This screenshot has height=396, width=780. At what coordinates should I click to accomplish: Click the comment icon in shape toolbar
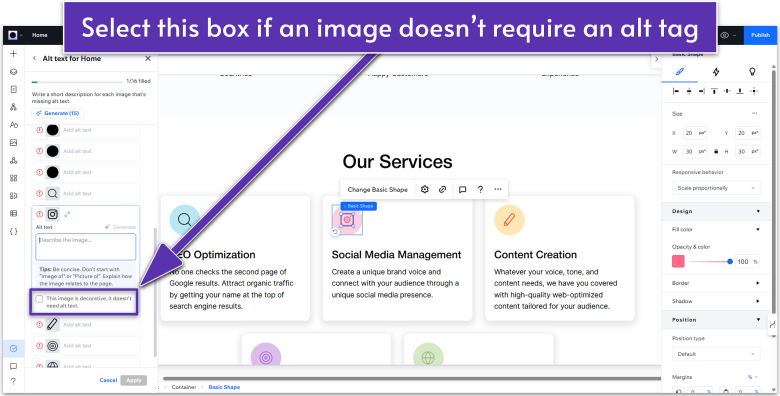pos(462,190)
